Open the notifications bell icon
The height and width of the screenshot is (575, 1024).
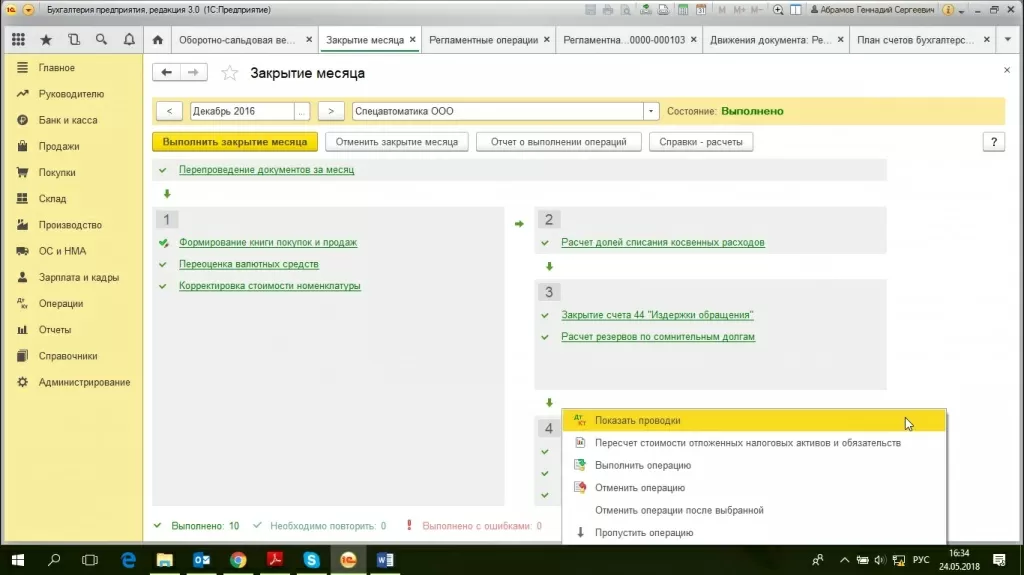[x=129, y=40]
